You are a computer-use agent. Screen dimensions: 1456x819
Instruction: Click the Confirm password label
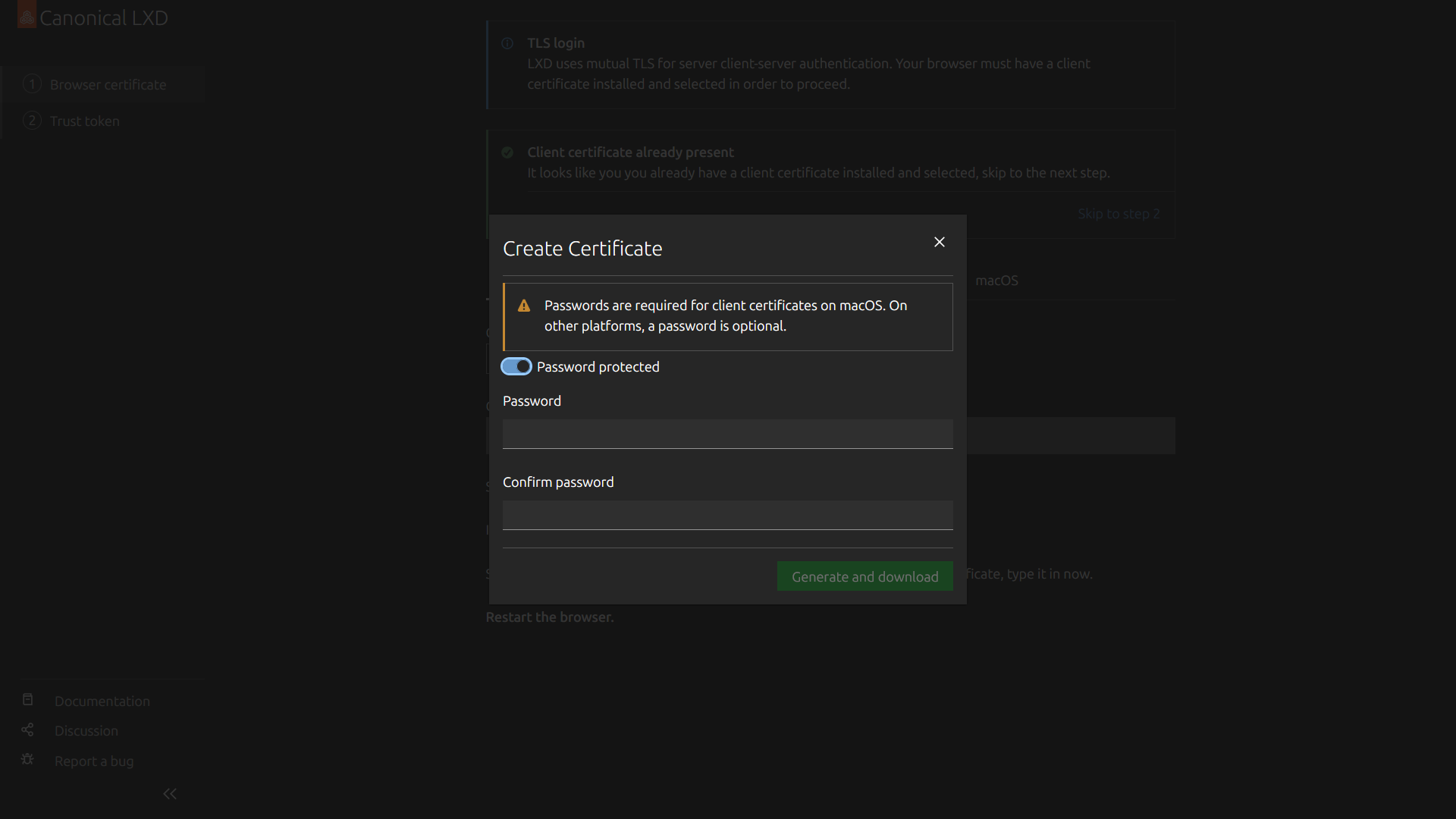(558, 482)
